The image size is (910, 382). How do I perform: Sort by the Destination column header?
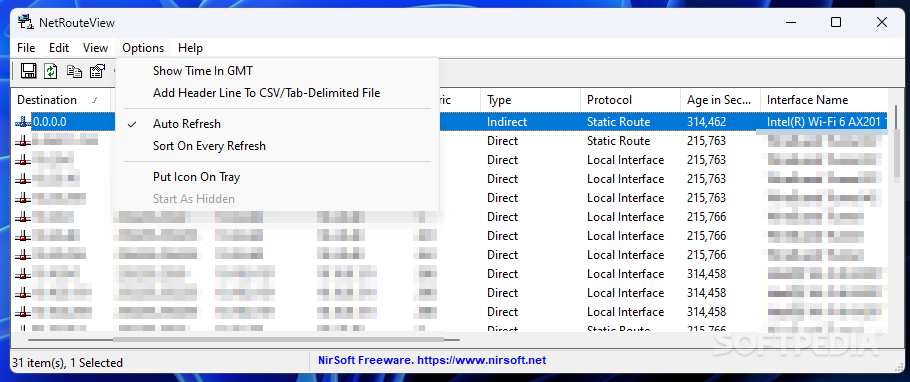pos(61,100)
